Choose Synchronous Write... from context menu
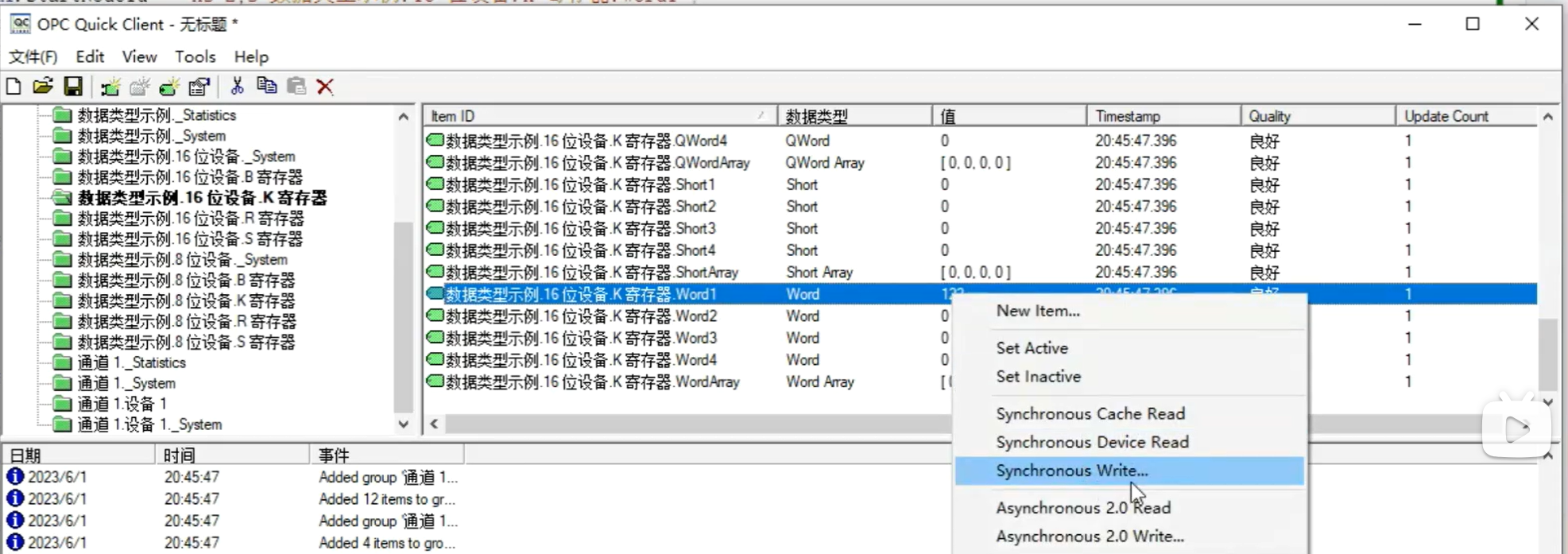 tap(1071, 471)
